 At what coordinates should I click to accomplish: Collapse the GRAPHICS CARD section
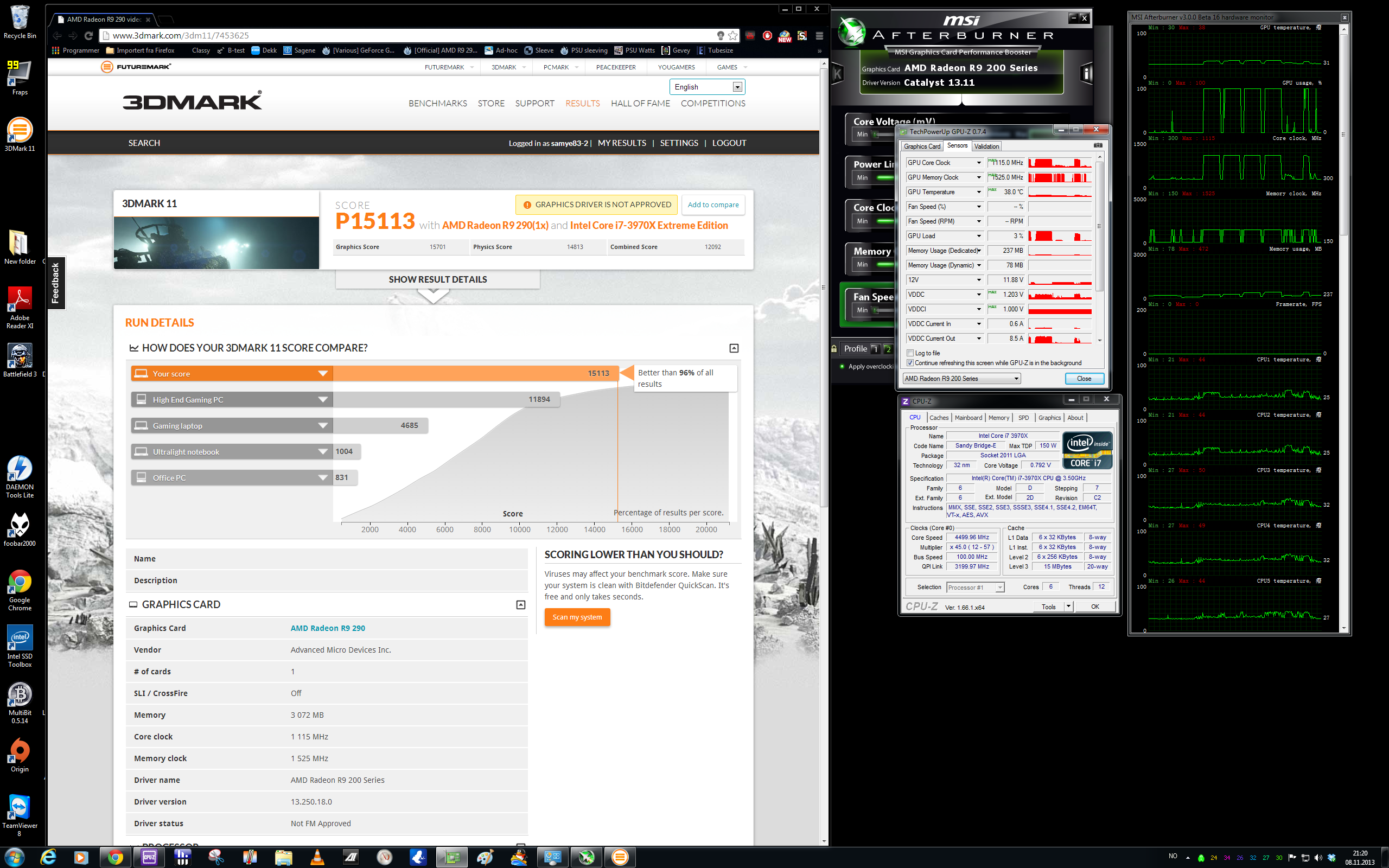tap(520, 604)
